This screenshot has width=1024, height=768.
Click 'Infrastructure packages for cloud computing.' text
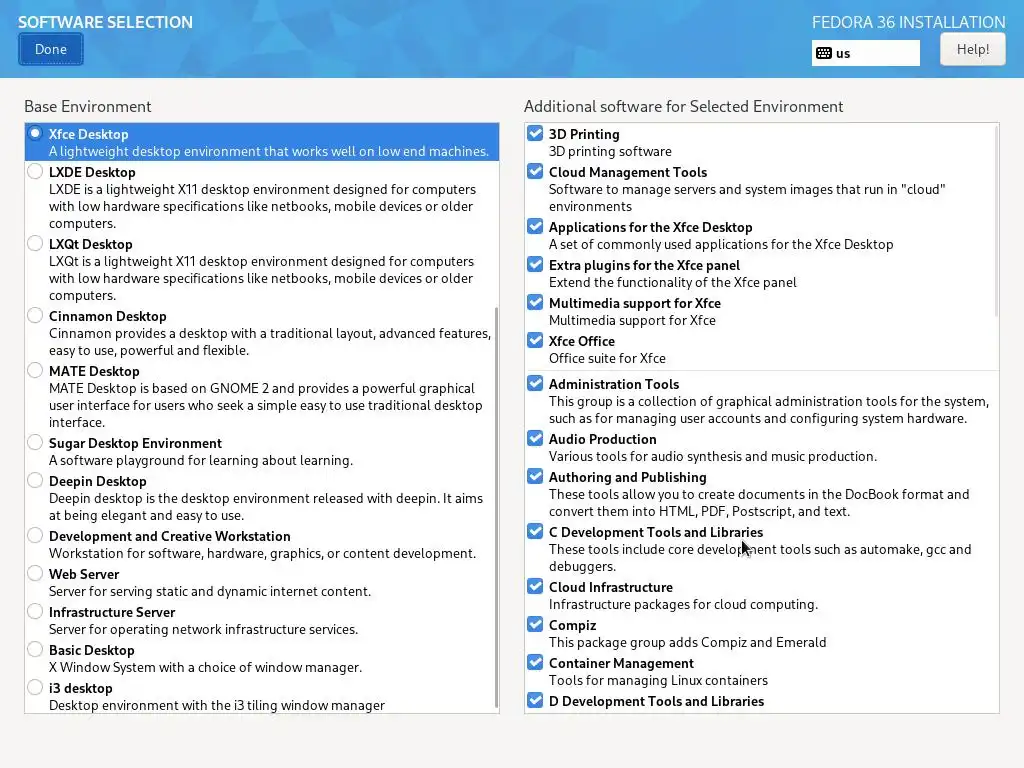pyautogui.click(x=683, y=605)
